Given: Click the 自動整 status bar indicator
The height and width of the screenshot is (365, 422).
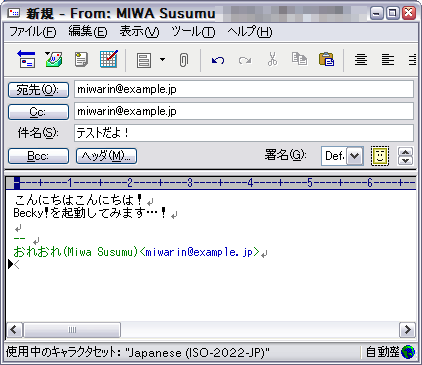Looking at the screenshot, I should click(382, 352).
